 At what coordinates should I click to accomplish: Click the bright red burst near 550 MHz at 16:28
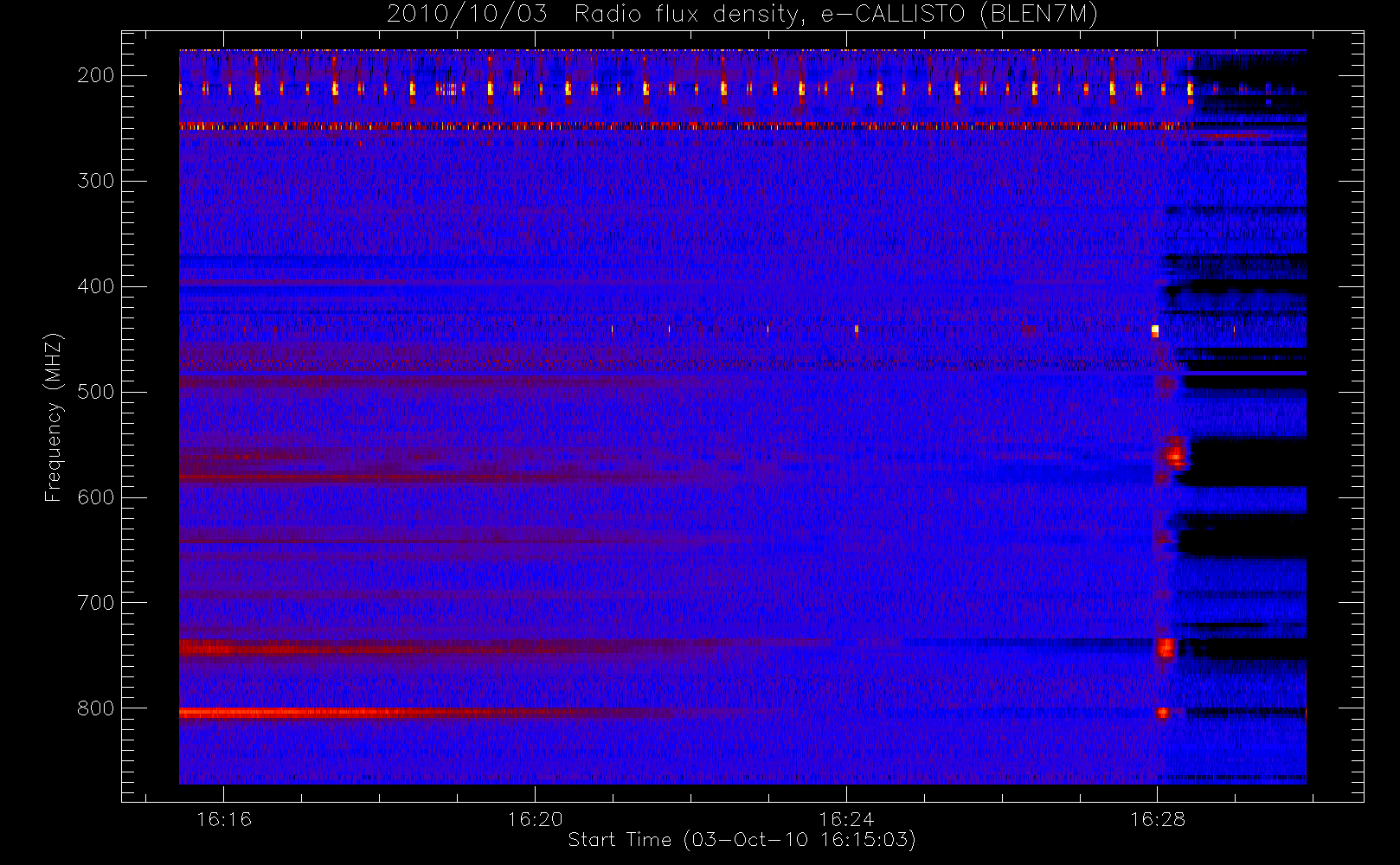click(x=1175, y=454)
